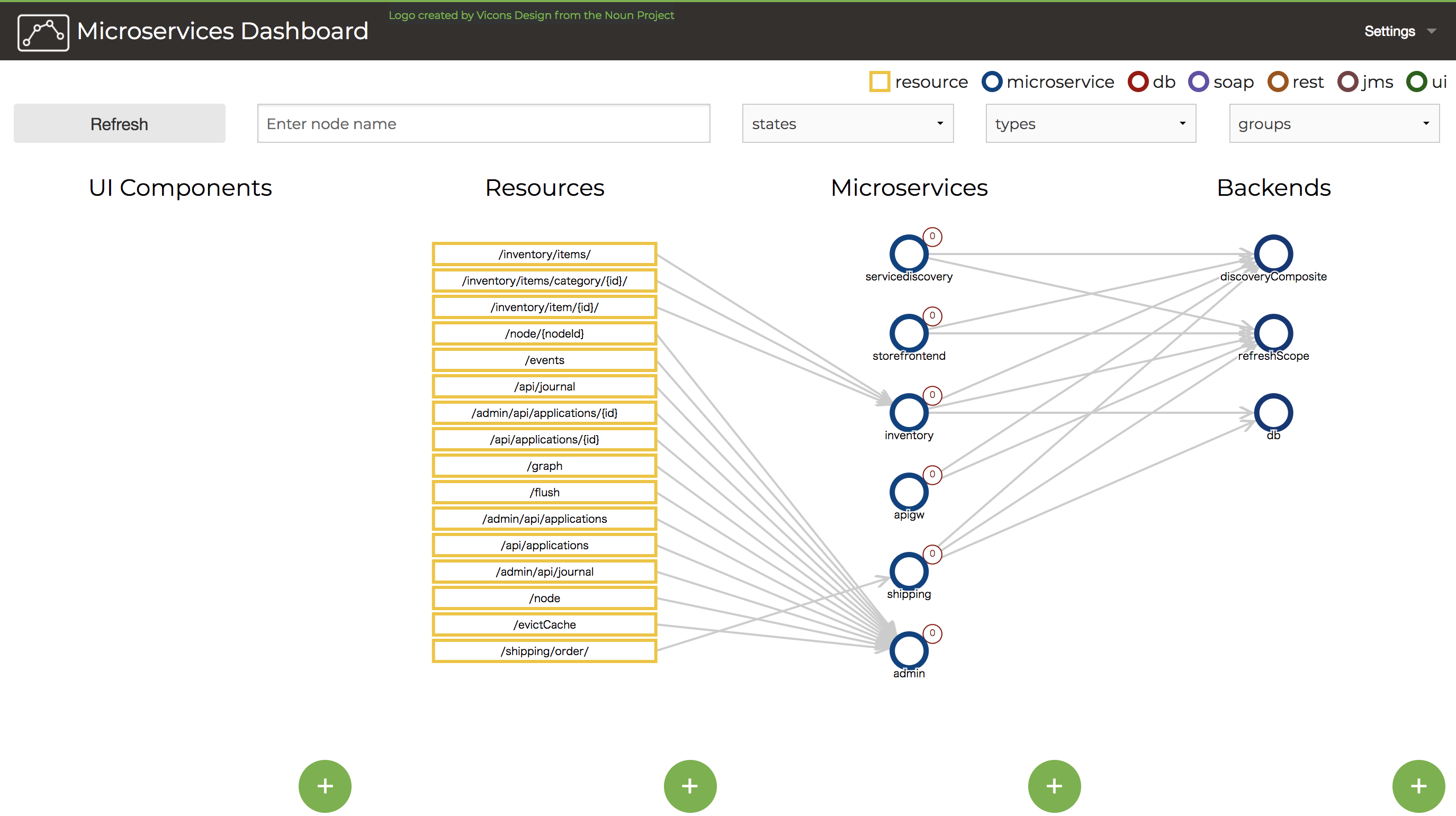
Task: Open the Vicons Design logo credit link
Action: tap(531, 15)
